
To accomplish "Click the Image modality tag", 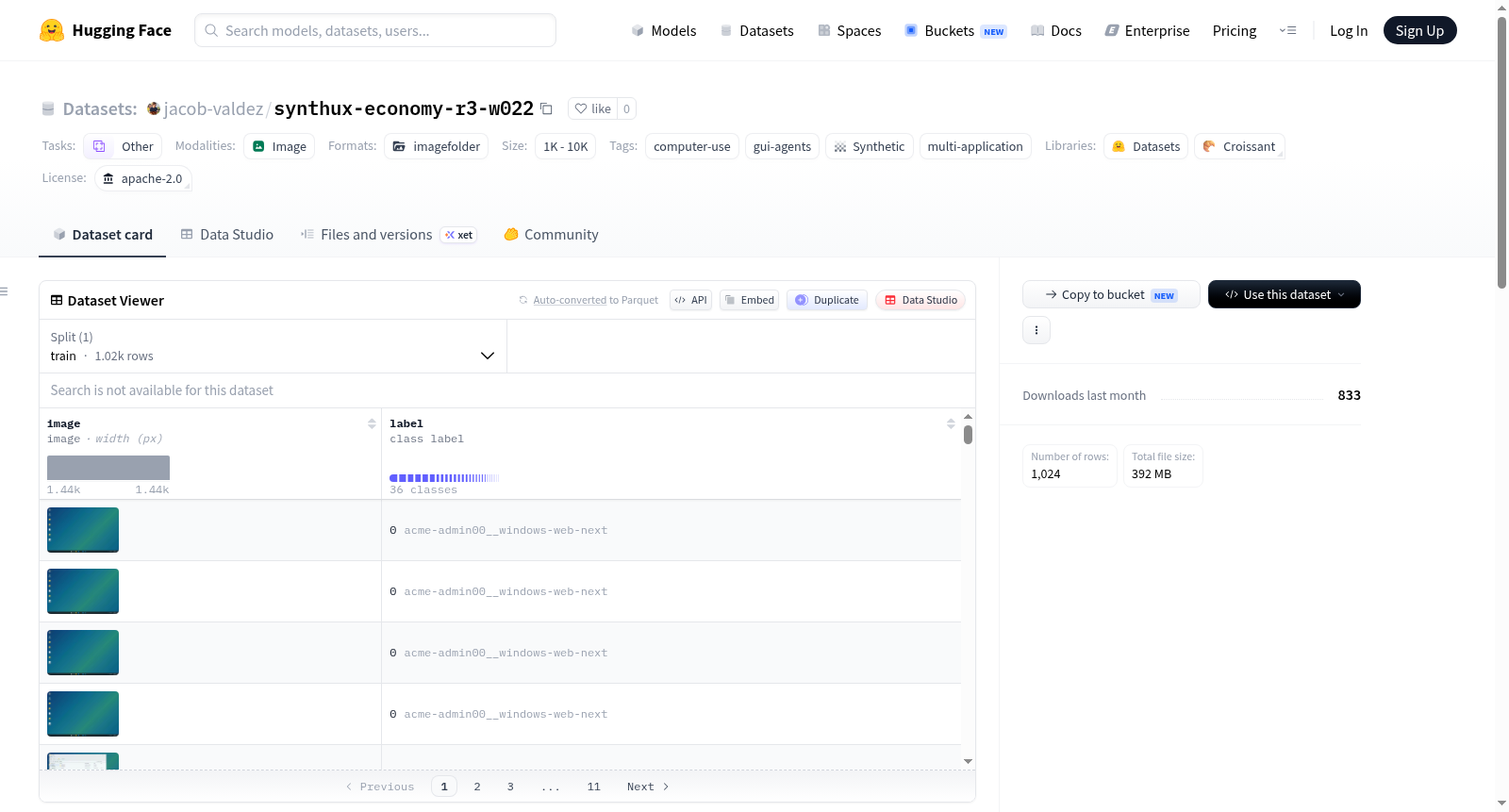I will click(279, 146).
